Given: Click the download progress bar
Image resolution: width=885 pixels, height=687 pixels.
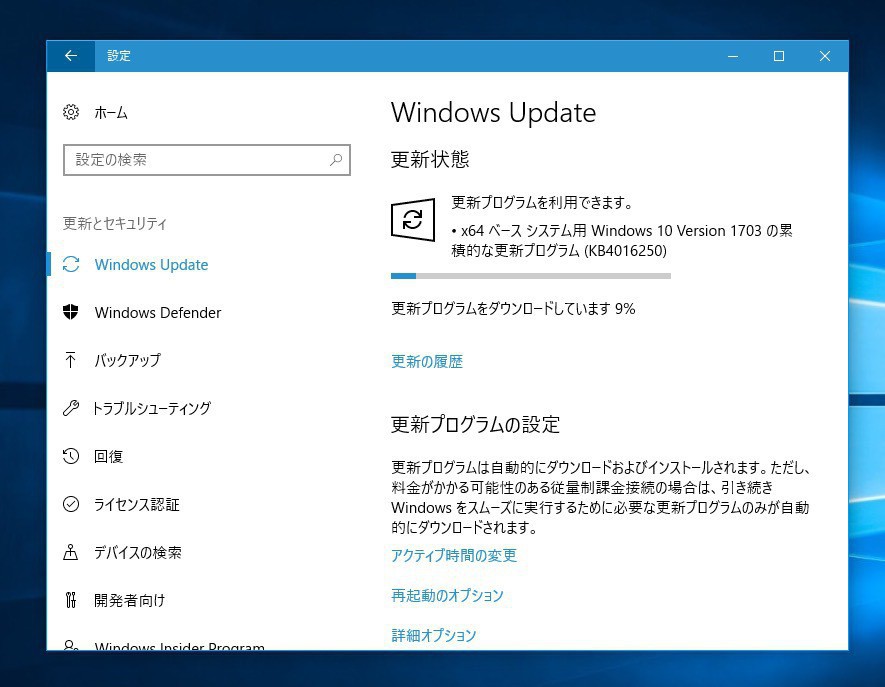Looking at the screenshot, I should tap(531, 276).
